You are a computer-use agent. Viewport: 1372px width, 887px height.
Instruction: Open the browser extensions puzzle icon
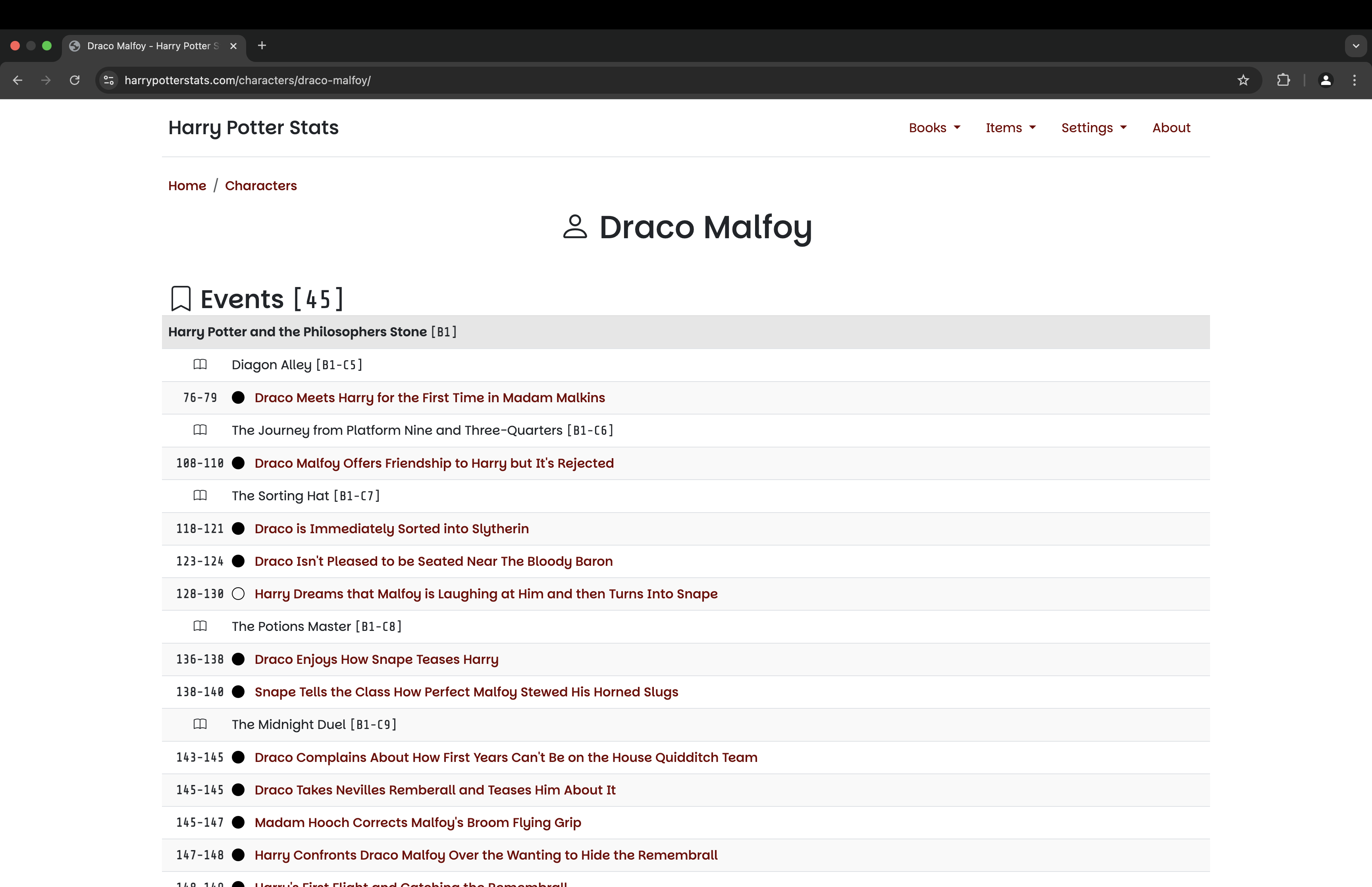pyautogui.click(x=1283, y=80)
